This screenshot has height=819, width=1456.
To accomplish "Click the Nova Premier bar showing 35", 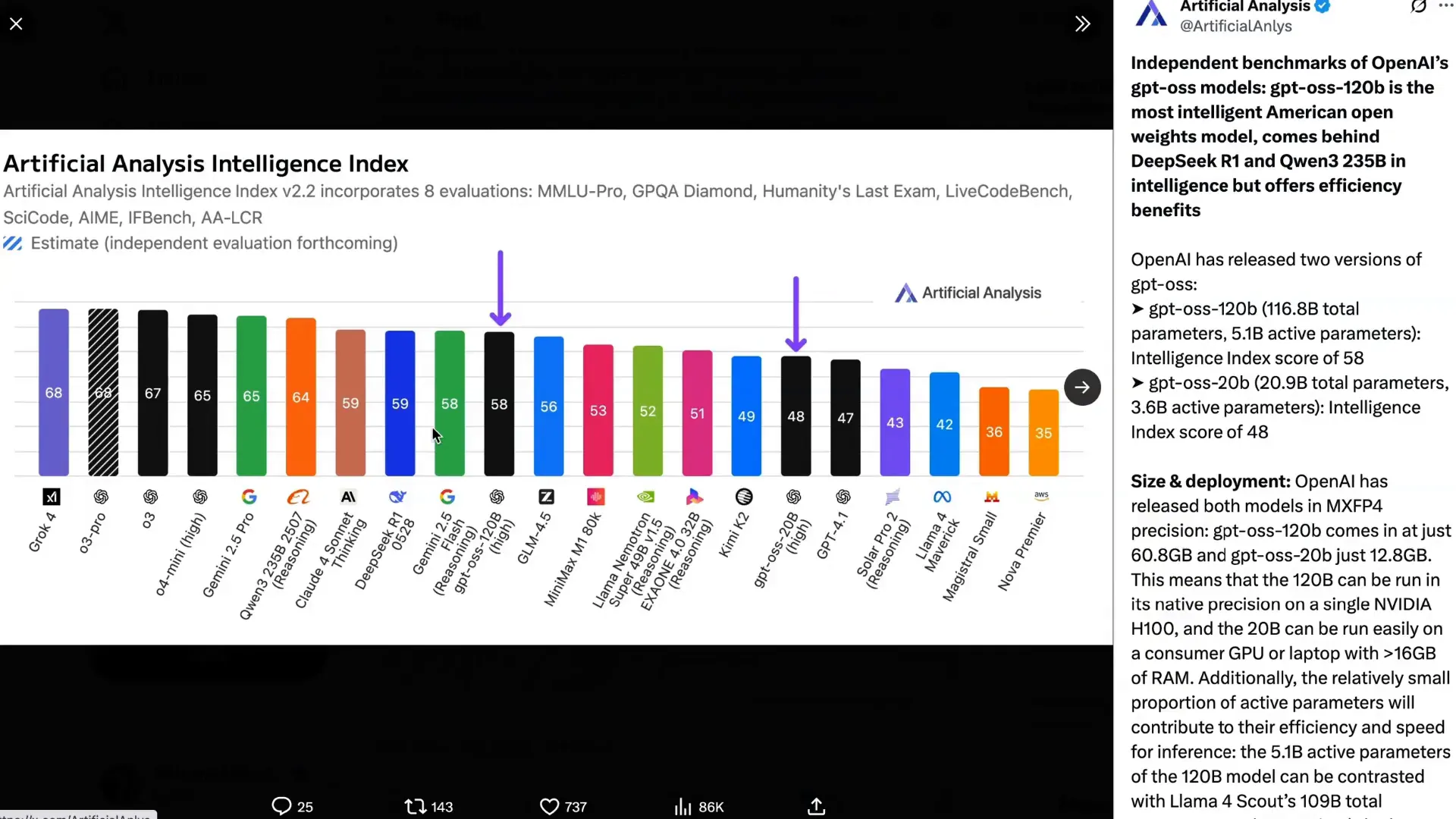I will [1043, 432].
